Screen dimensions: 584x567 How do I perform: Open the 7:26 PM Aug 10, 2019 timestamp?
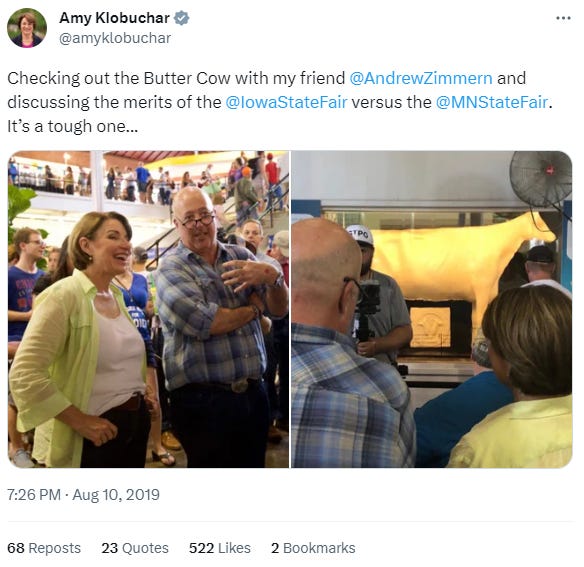[83, 495]
